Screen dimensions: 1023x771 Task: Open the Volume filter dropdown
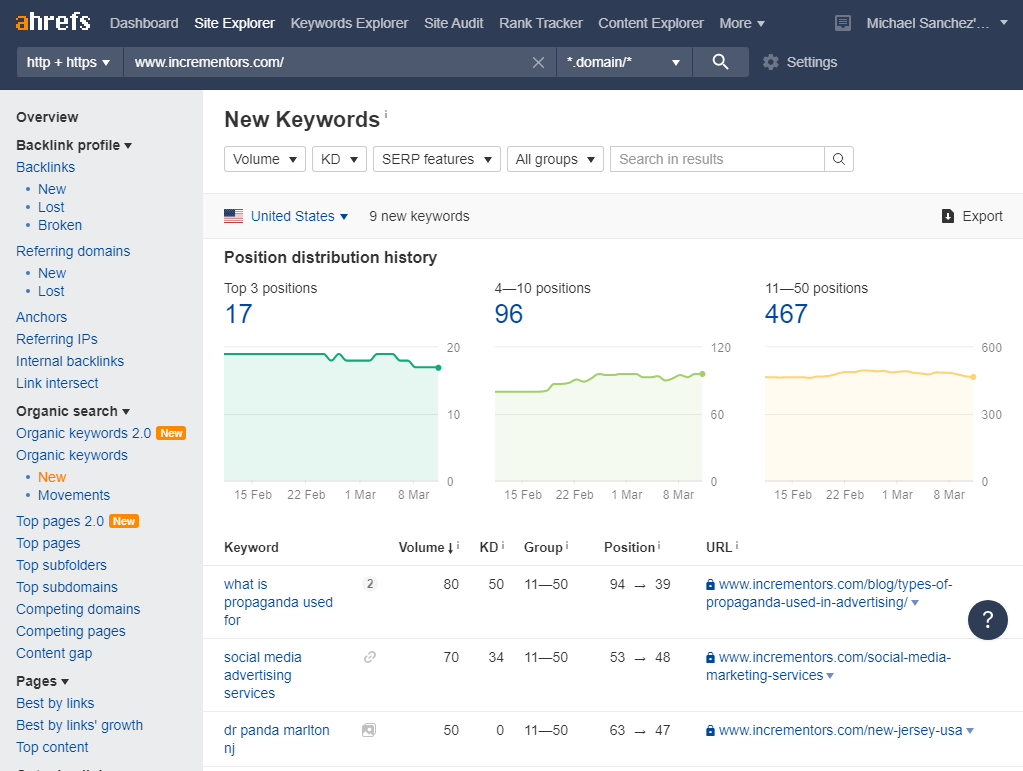[x=265, y=159]
